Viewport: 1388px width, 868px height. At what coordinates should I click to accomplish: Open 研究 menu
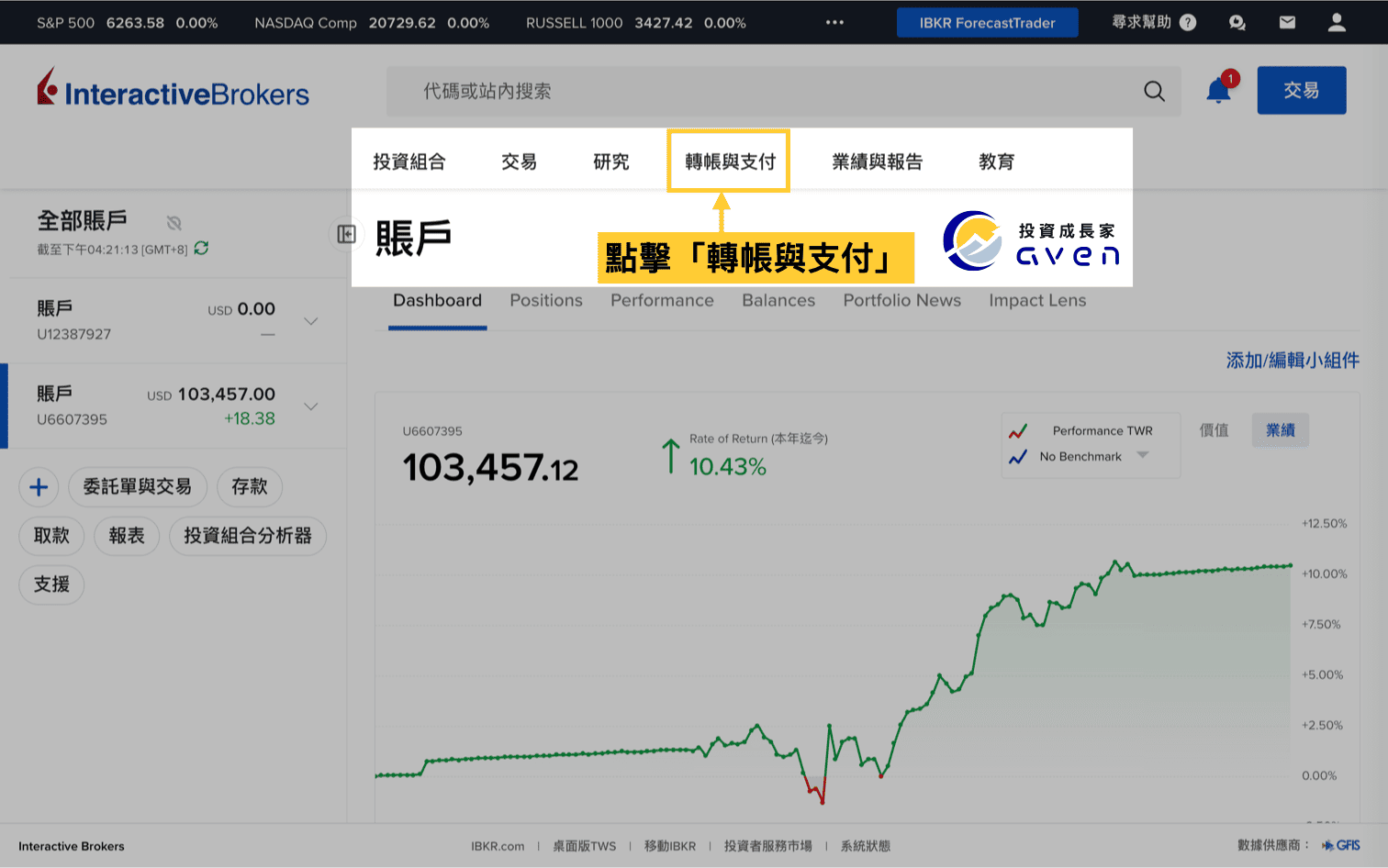611,161
